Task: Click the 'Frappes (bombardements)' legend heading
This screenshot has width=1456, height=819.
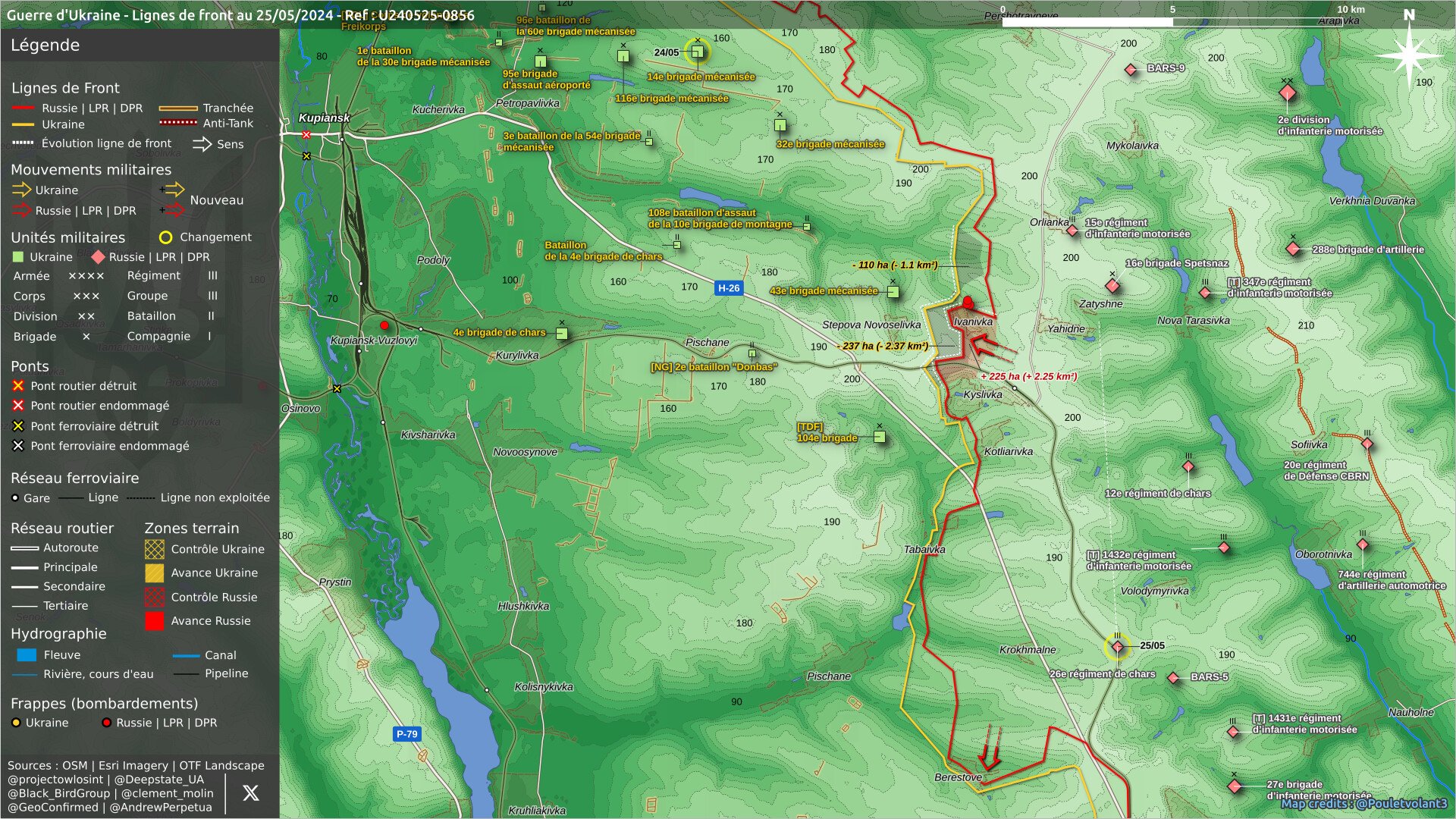Action: 104,704
